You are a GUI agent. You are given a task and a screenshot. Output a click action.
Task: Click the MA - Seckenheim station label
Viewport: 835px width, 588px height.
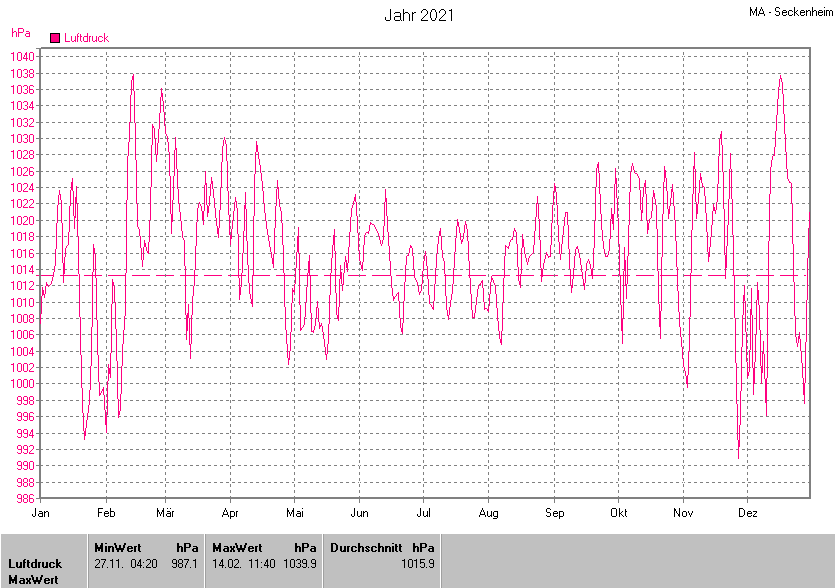(x=789, y=12)
